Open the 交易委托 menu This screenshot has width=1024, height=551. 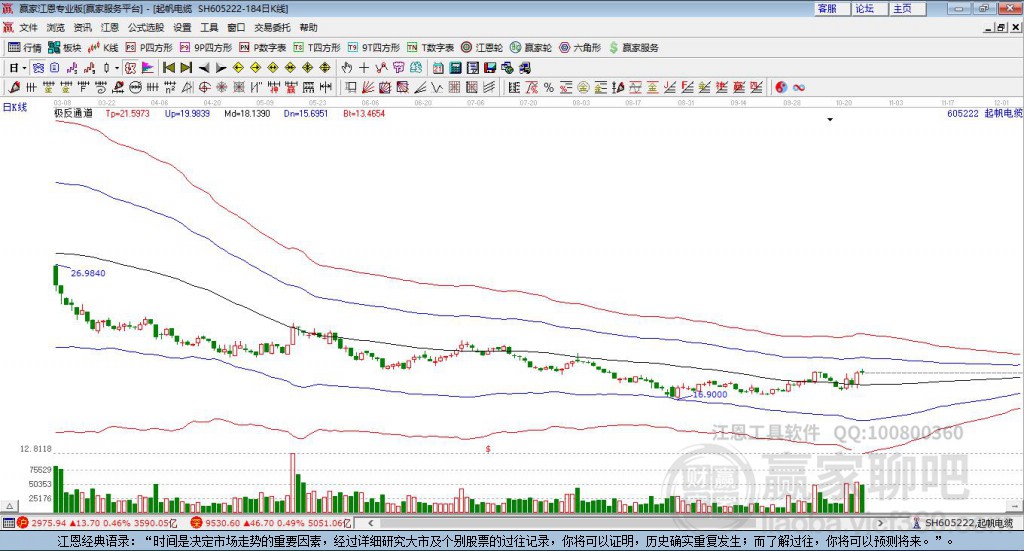tap(272, 27)
